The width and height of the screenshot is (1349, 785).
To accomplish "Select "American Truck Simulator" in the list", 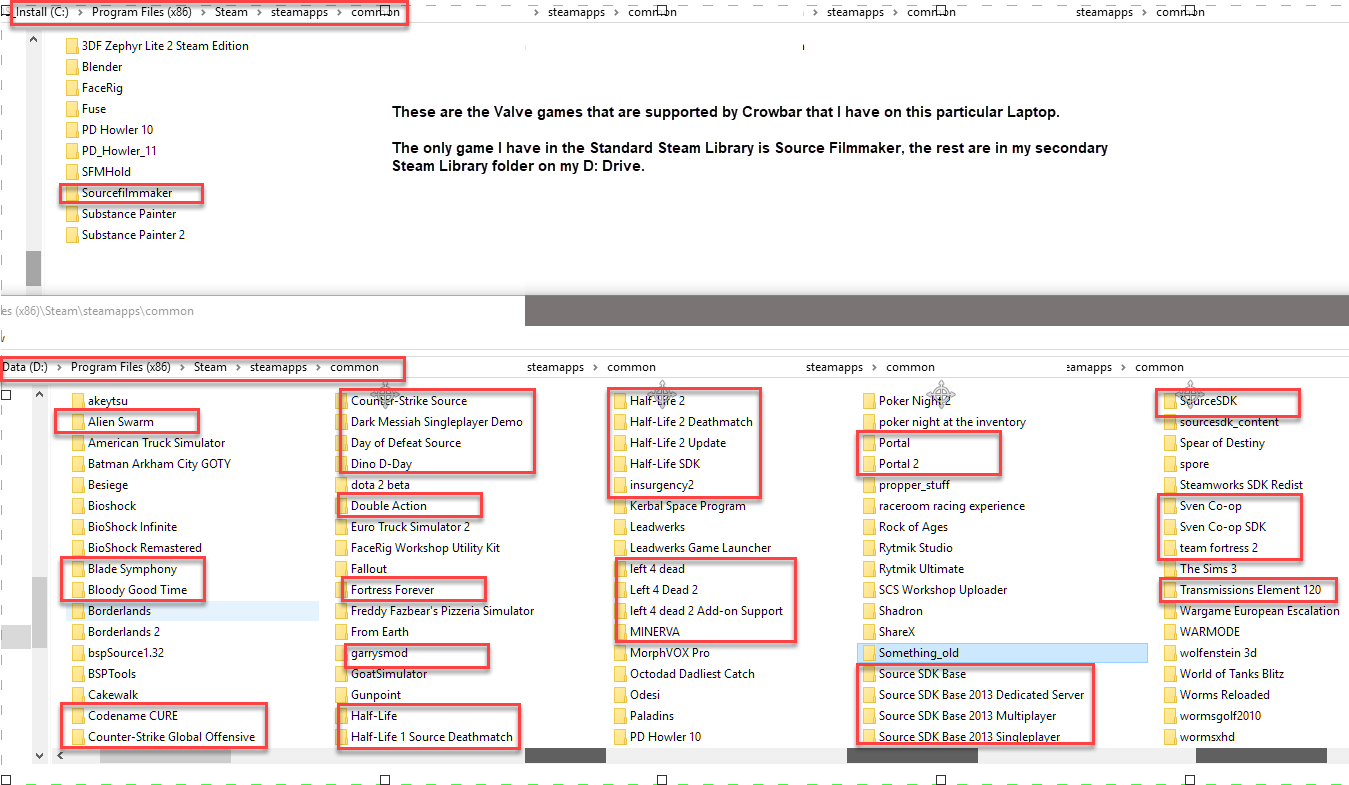I will (x=156, y=443).
